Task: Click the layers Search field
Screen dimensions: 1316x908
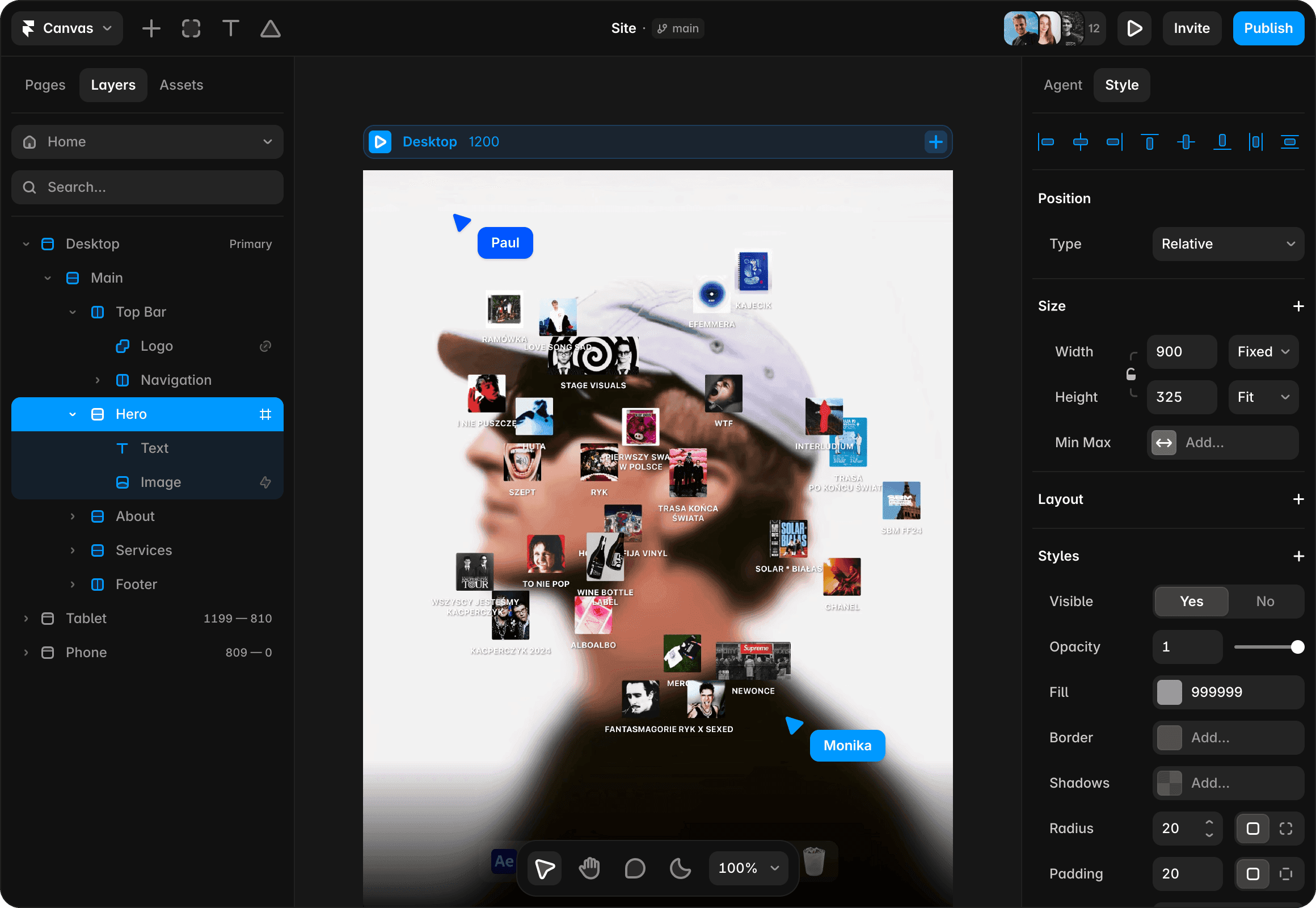Action: (x=147, y=187)
